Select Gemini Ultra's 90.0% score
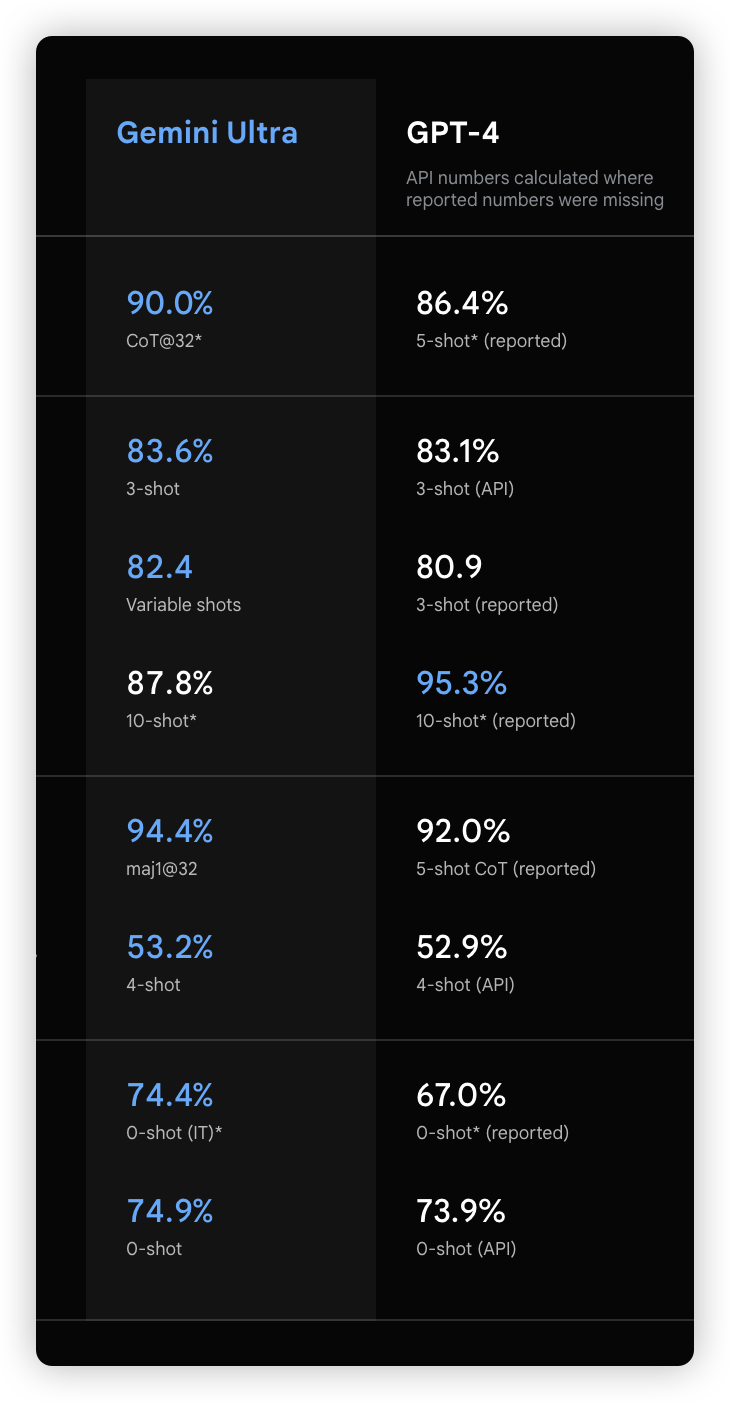The height and width of the screenshot is (1402, 730). coord(170,303)
